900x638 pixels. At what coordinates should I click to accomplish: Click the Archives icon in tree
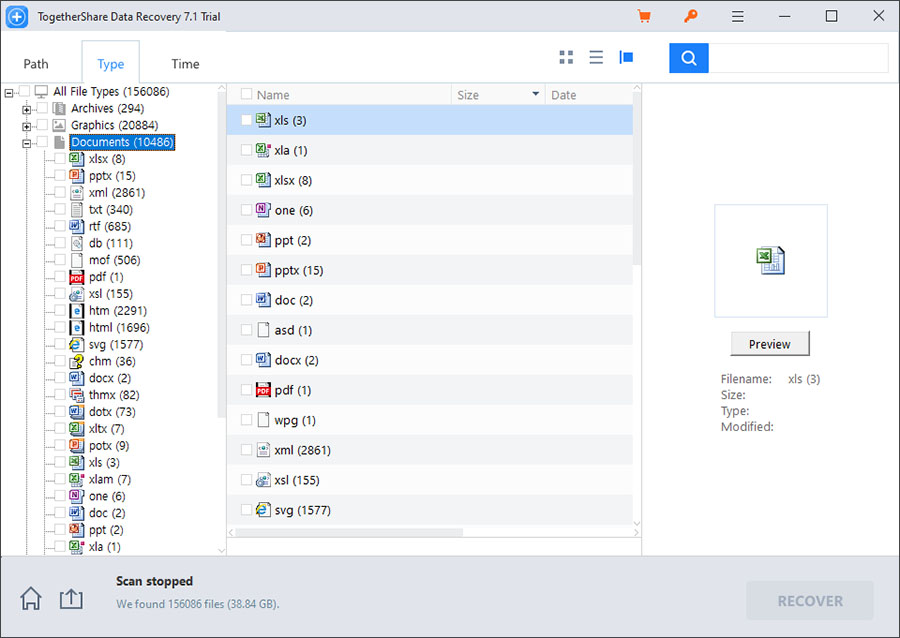click(x=59, y=108)
